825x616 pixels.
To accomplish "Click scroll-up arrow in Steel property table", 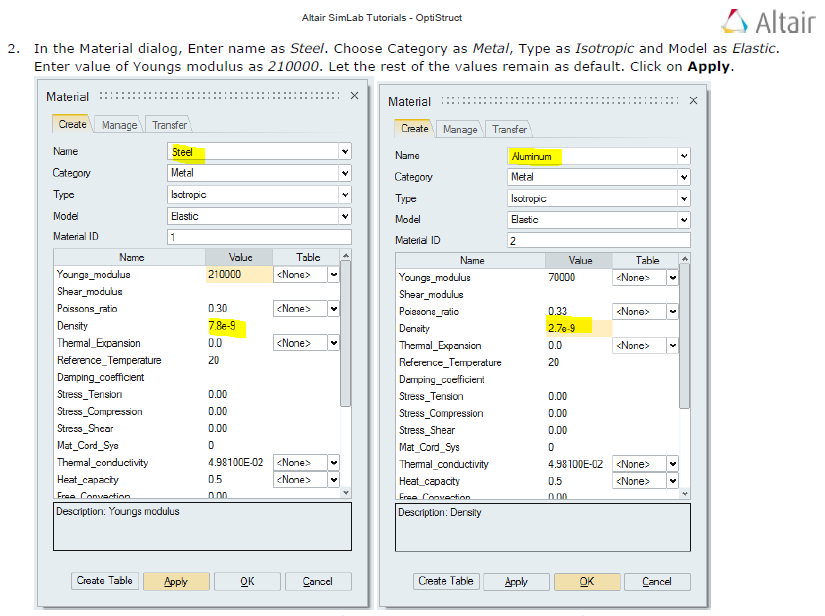I will 346,256.
